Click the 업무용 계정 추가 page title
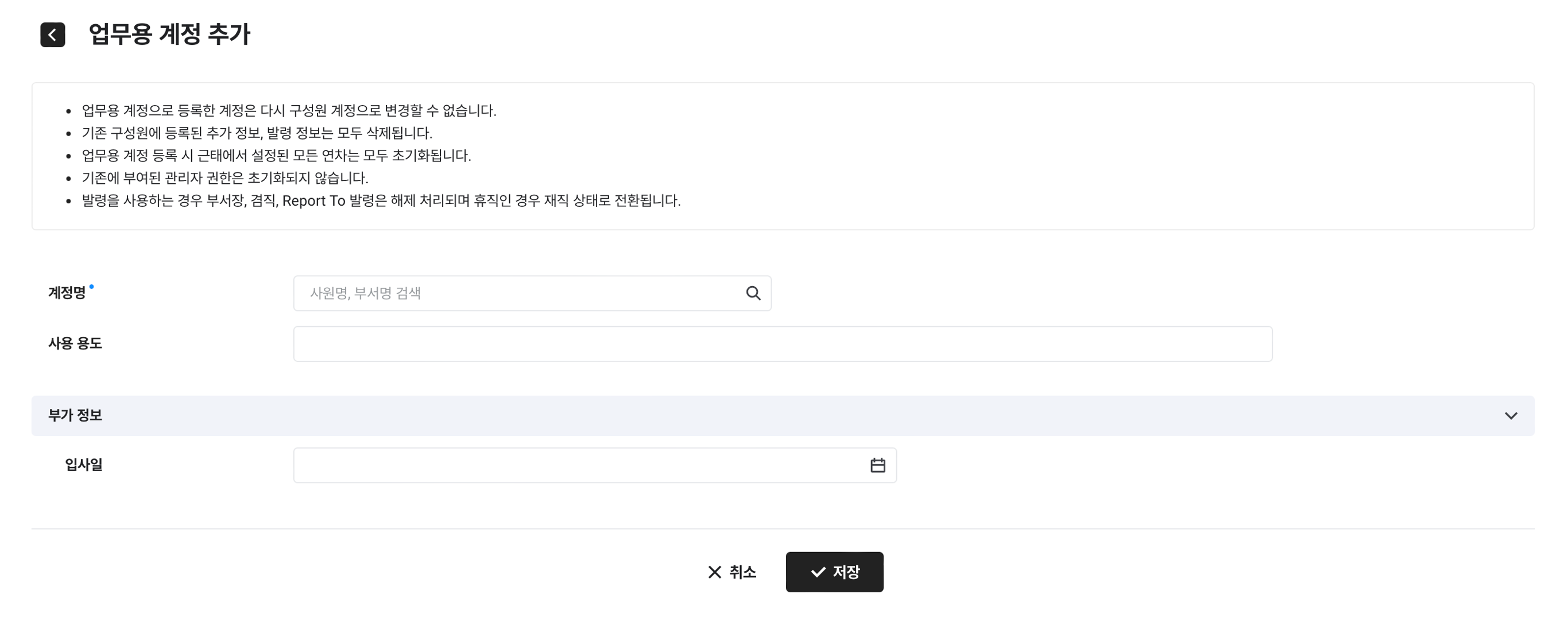1568x621 pixels. (169, 34)
